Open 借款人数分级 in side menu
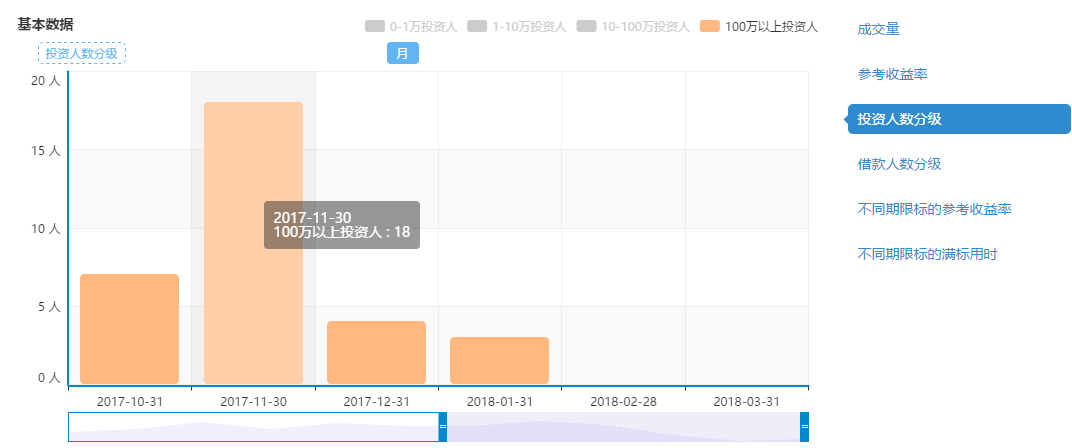Viewport: 1072px width, 448px height. pos(899,164)
